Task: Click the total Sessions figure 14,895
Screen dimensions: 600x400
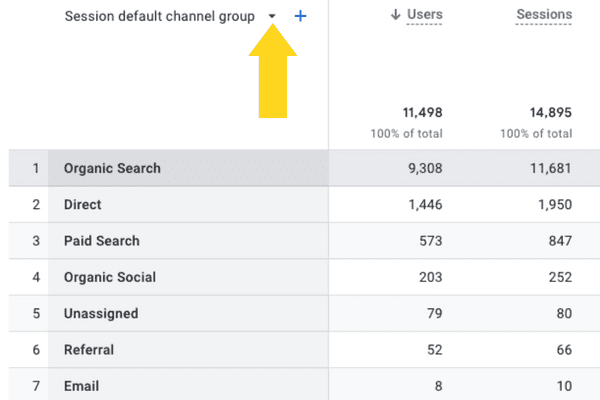Action: point(551,113)
